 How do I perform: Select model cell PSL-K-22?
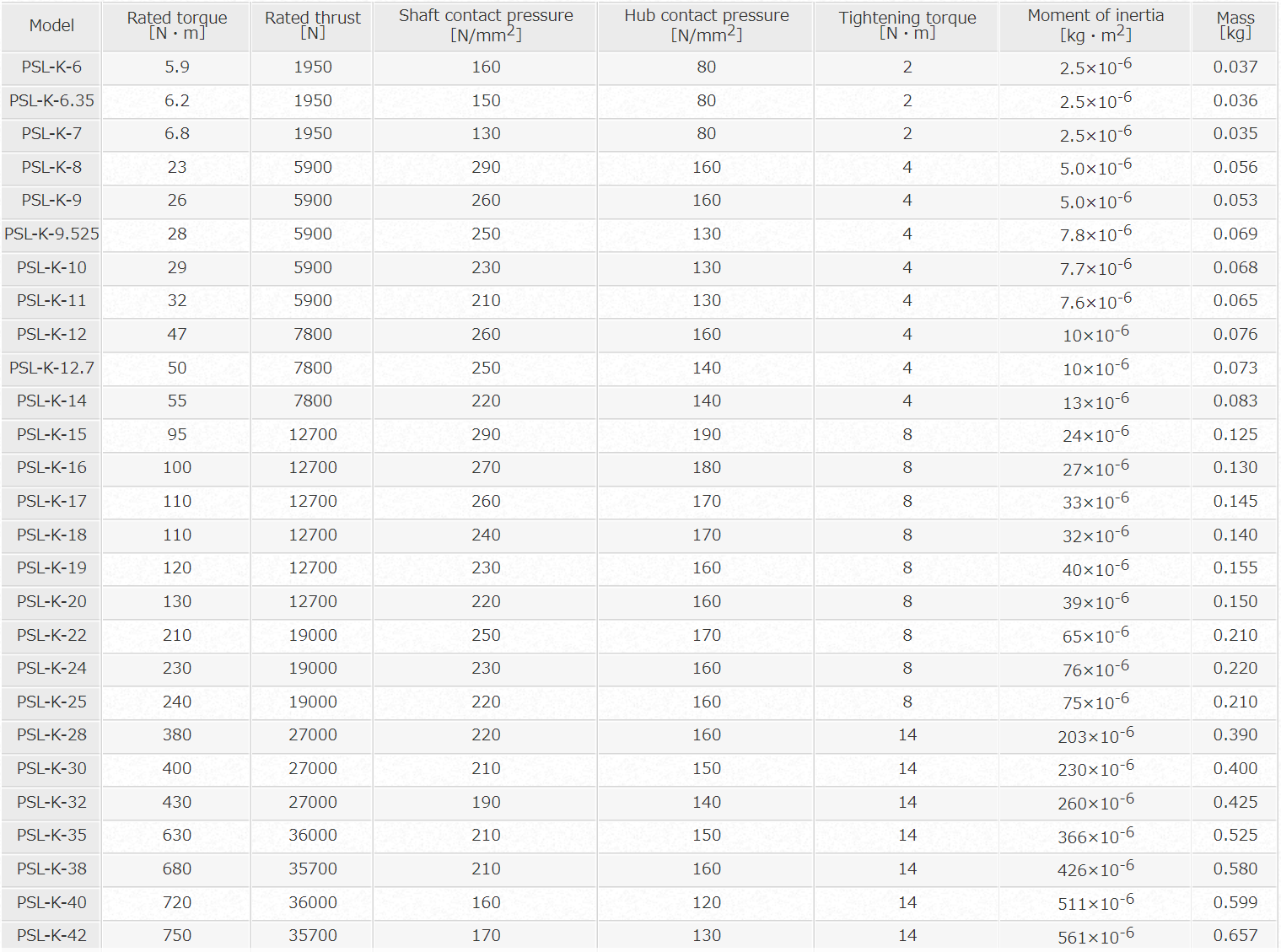(x=51, y=636)
